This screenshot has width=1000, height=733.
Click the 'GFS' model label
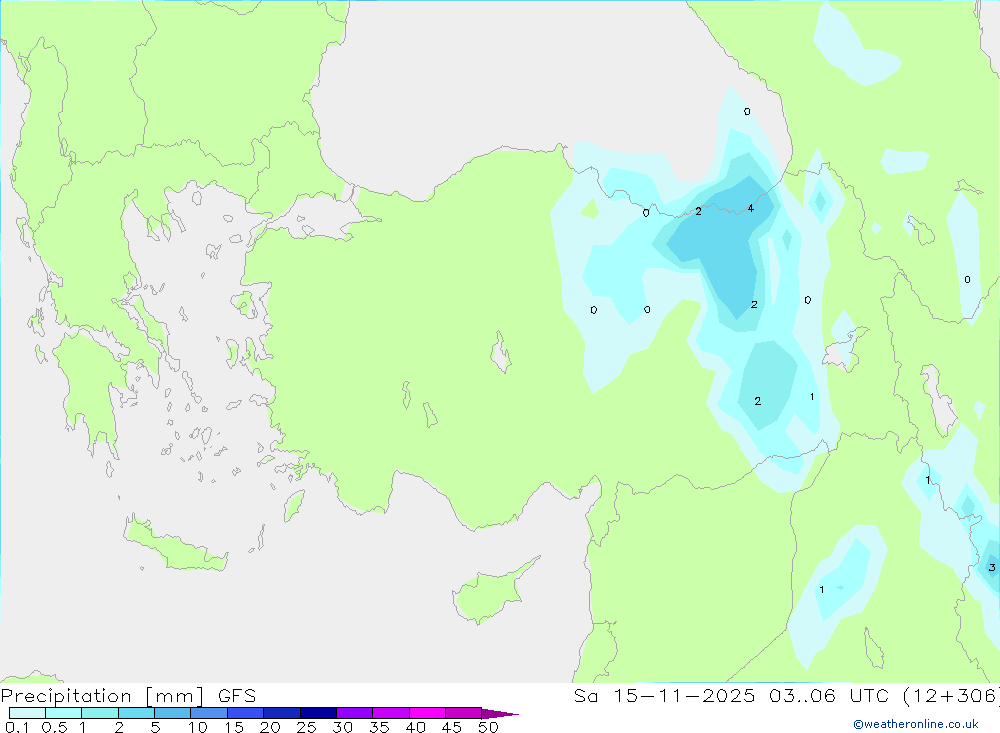(237, 696)
